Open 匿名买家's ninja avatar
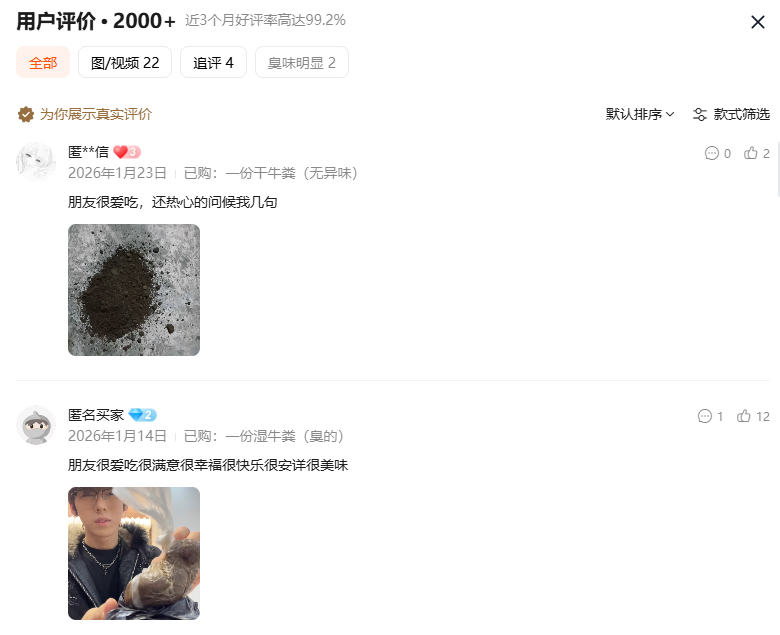Image resolution: width=780 pixels, height=635 pixels. [36, 425]
